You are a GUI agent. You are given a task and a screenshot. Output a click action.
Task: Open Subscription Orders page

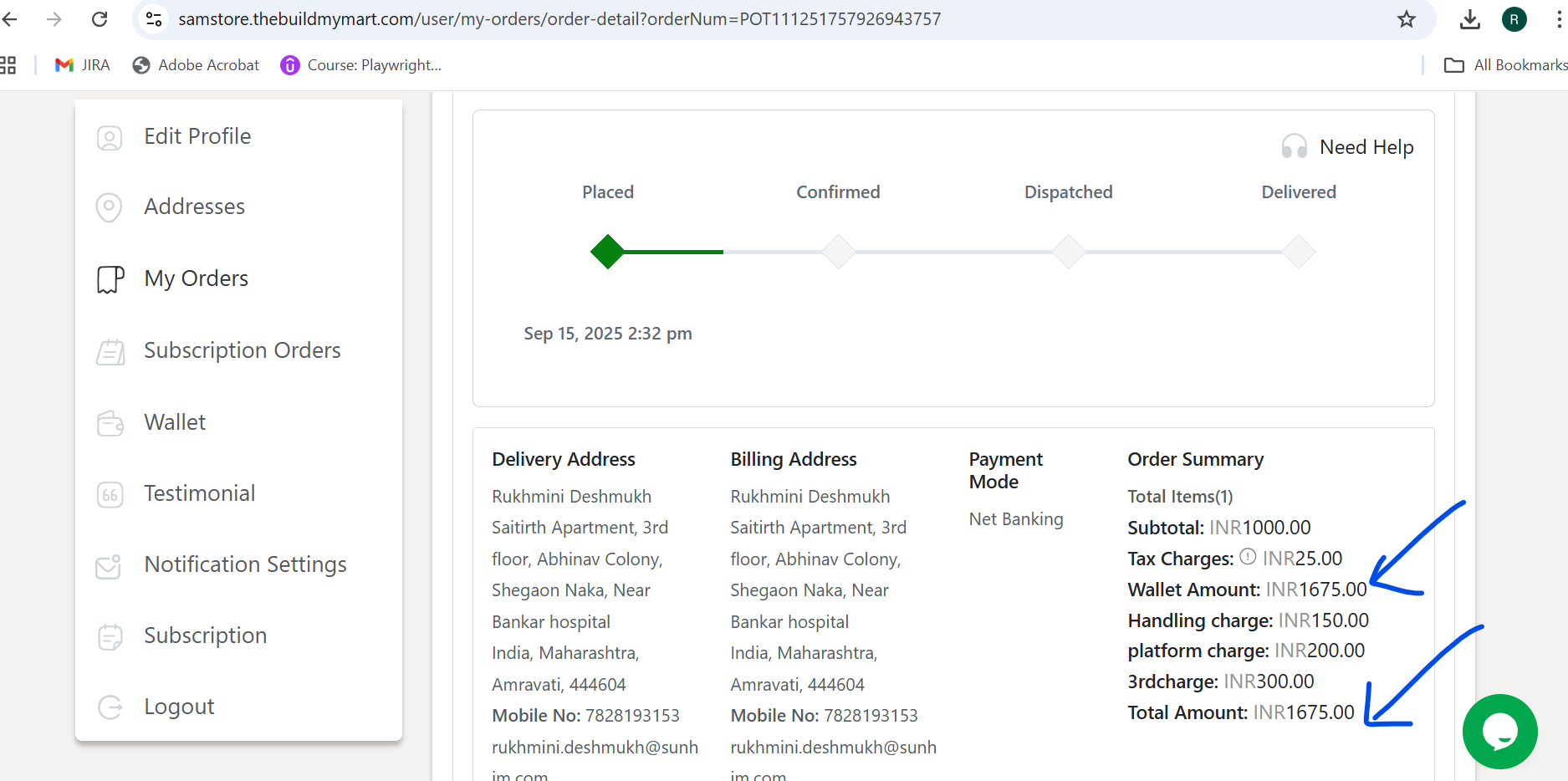[243, 350]
